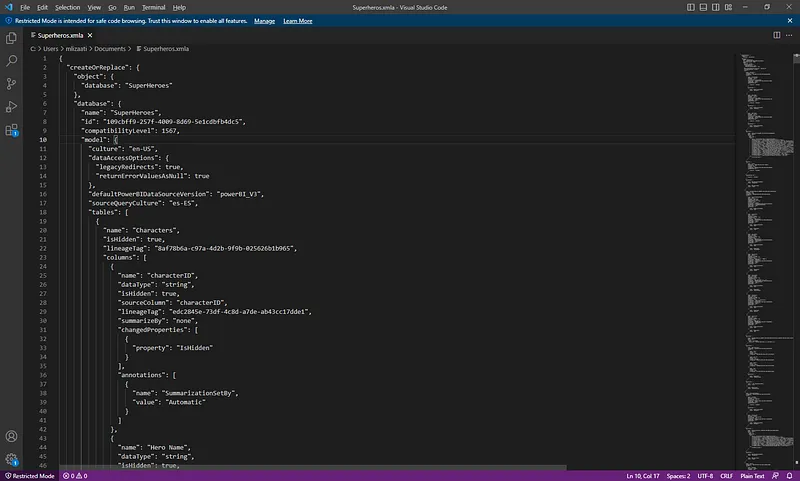Toggle the panel layout icon
Screen dimensions: 800x481
[703, 7]
